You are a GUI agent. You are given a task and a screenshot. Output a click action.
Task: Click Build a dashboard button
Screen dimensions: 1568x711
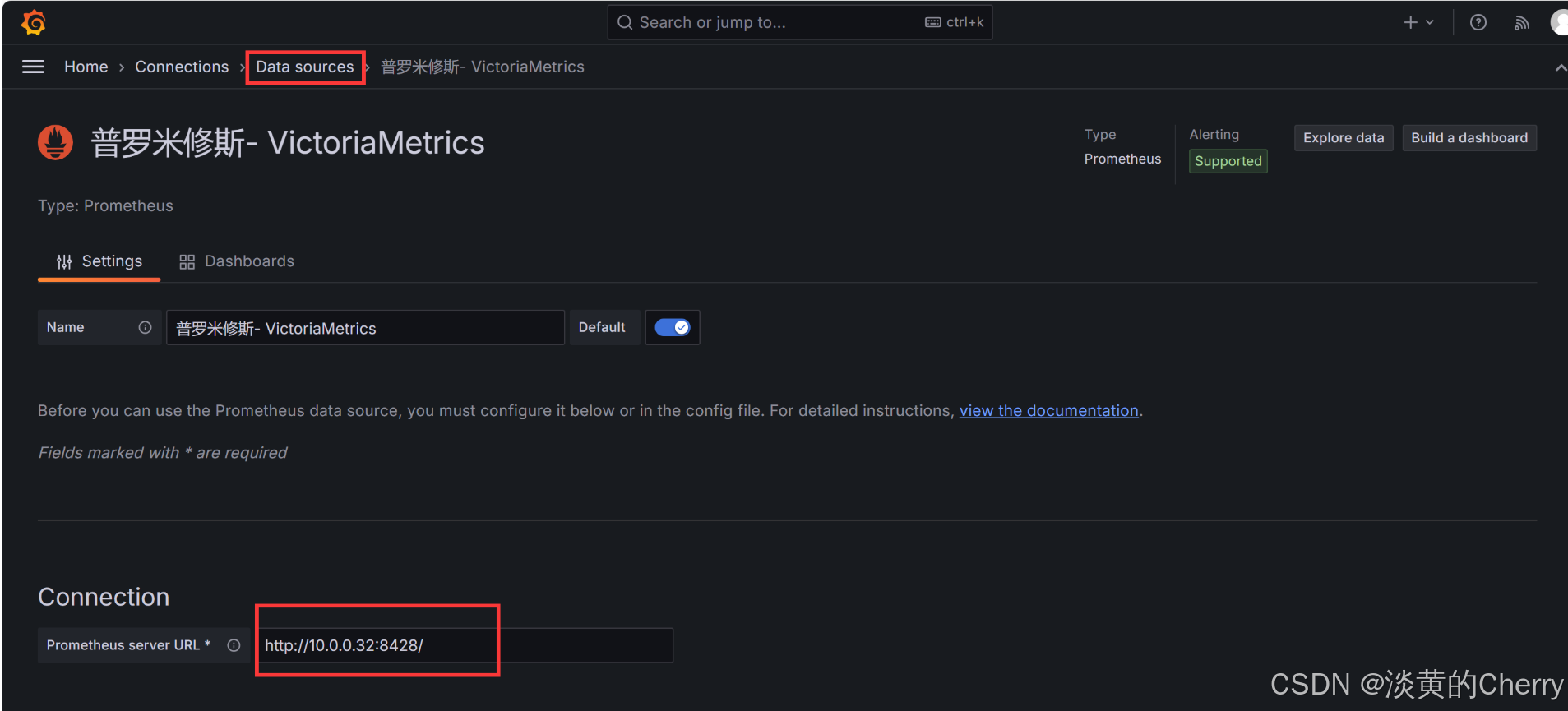click(1469, 138)
